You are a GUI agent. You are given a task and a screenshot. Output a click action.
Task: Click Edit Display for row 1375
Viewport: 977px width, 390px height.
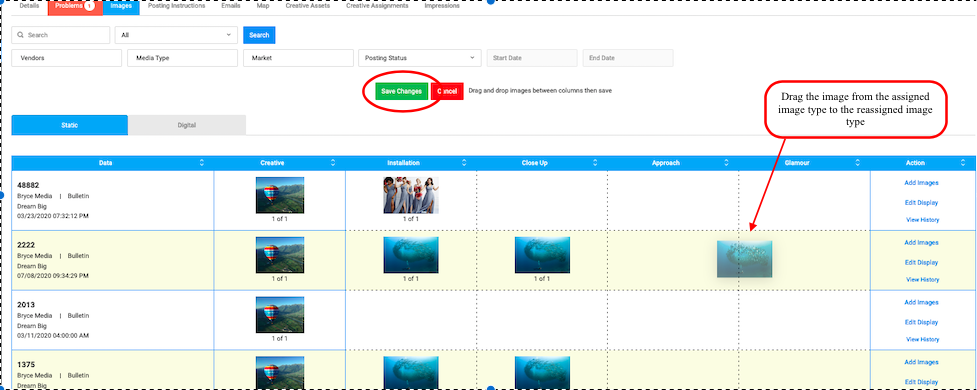(922, 382)
